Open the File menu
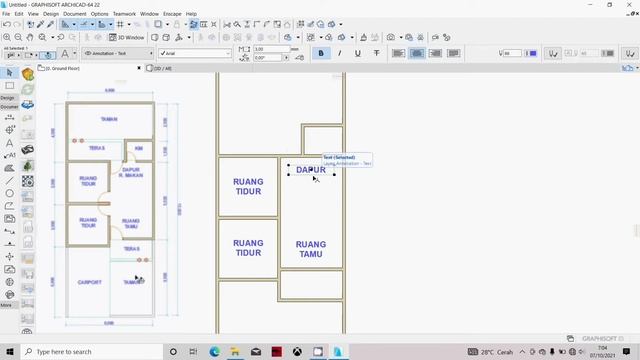Viewport: 640px width, 360px height. pyautogui.click(x=6, y=14)
